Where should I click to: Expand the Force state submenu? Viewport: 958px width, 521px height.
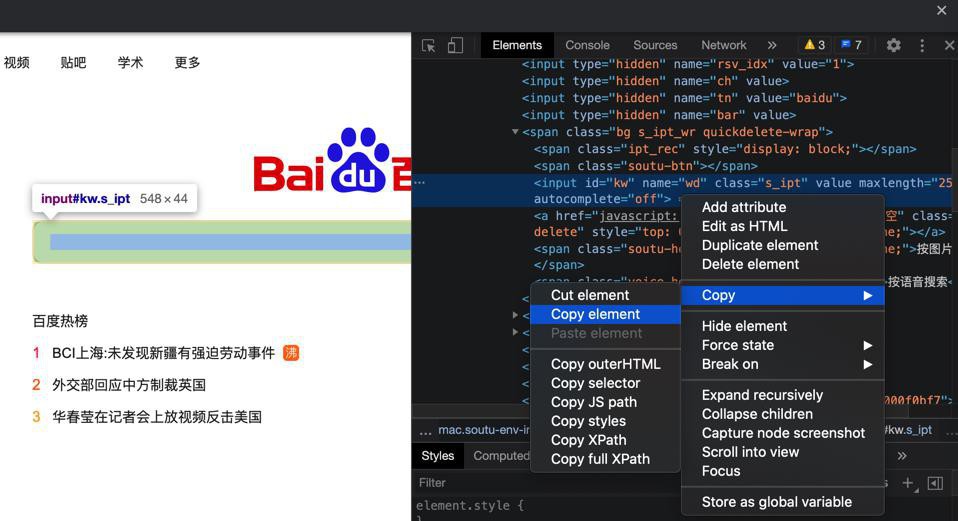tap(783, 345)
